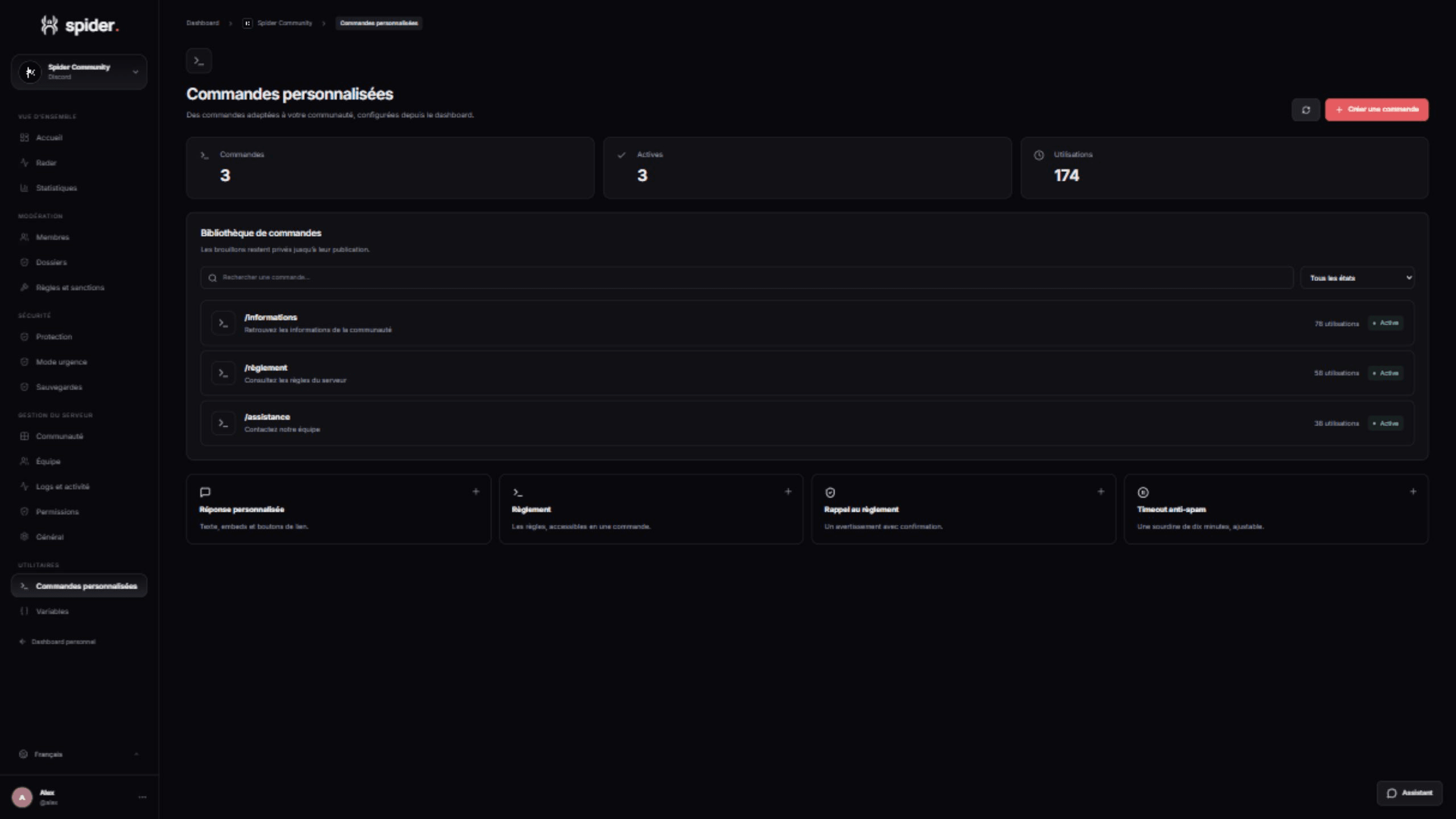Click the Active badge for /informations
The width and height of the screenshot is (1456, 819).
coord(1385,323)
